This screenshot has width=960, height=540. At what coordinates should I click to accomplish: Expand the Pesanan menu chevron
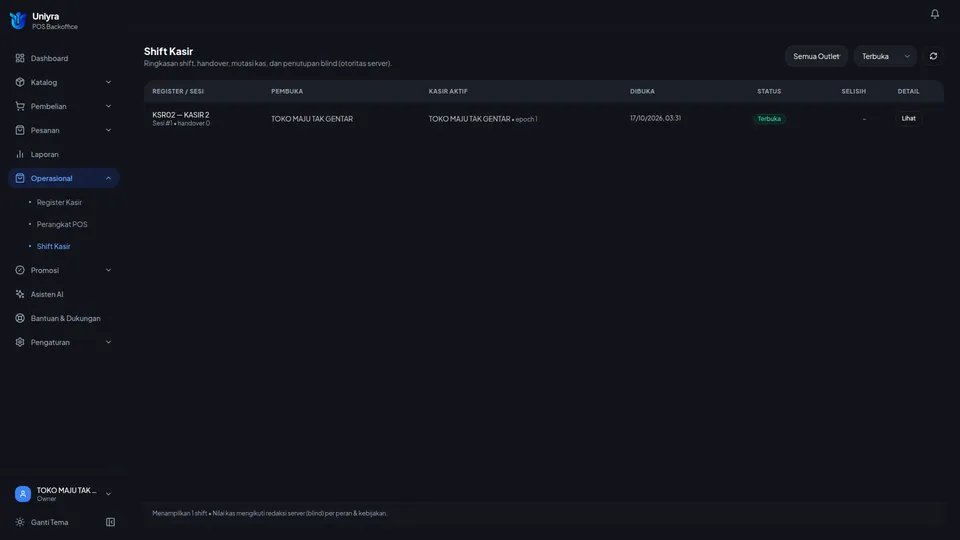click(108, 130)
